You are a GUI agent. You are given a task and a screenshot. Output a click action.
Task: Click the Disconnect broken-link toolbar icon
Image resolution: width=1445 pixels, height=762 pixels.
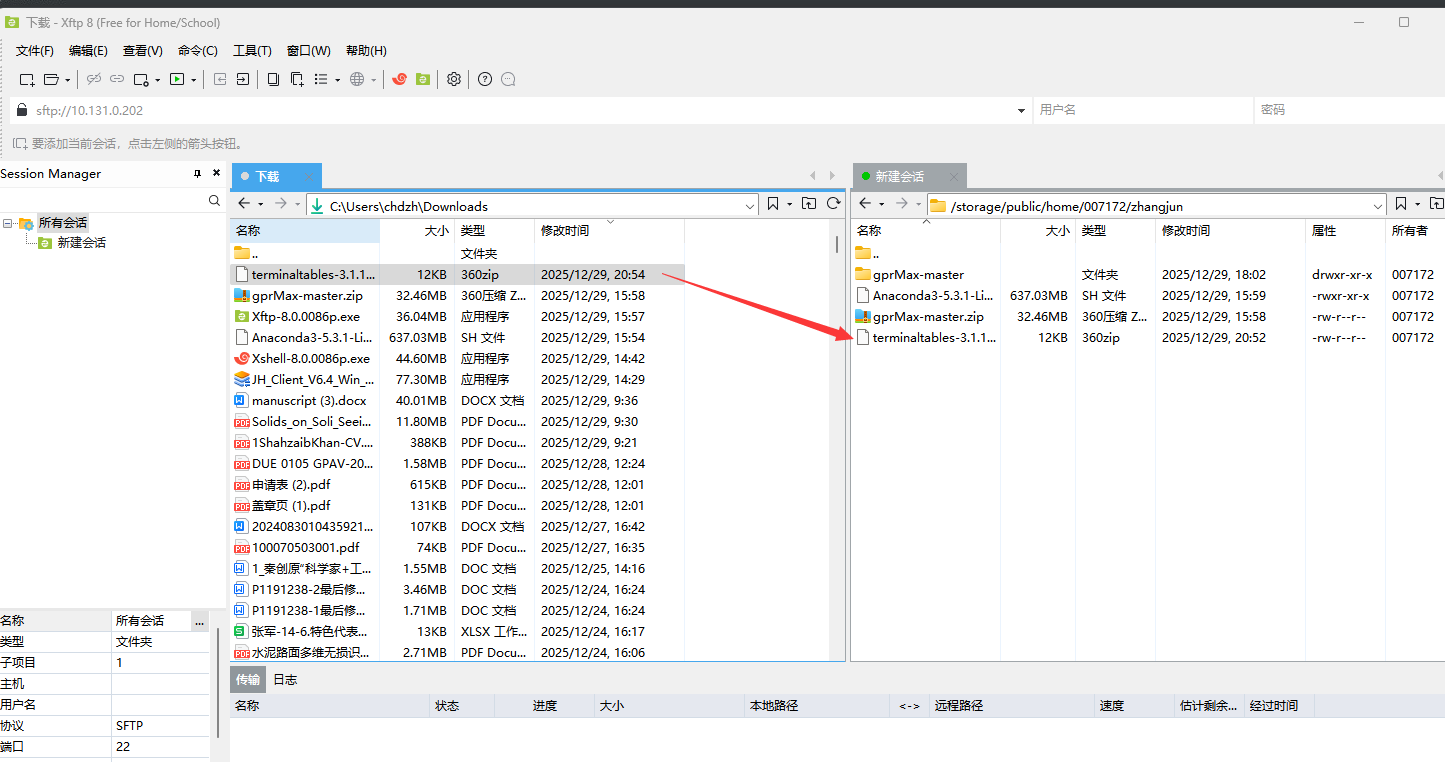pyautogui.click(x=94, y=79)
